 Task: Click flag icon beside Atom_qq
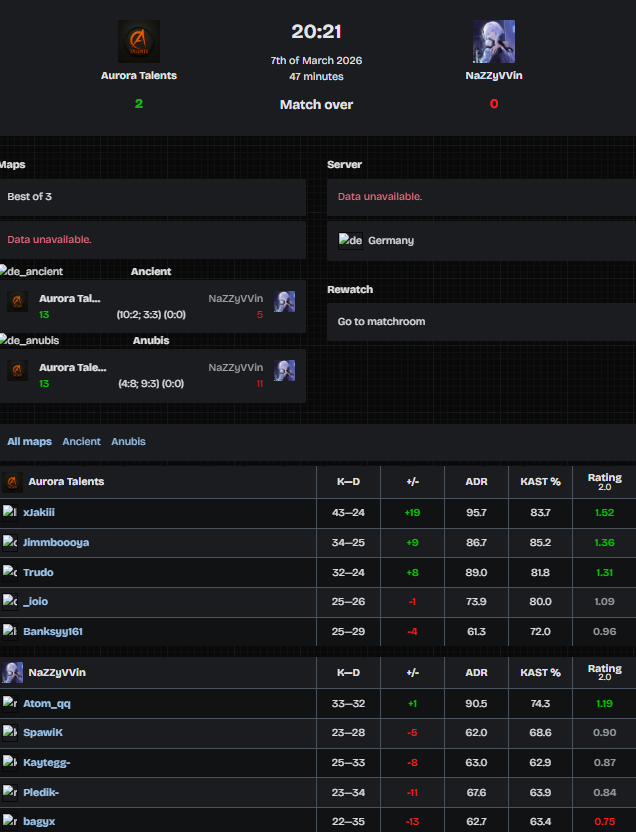[10, 703]
